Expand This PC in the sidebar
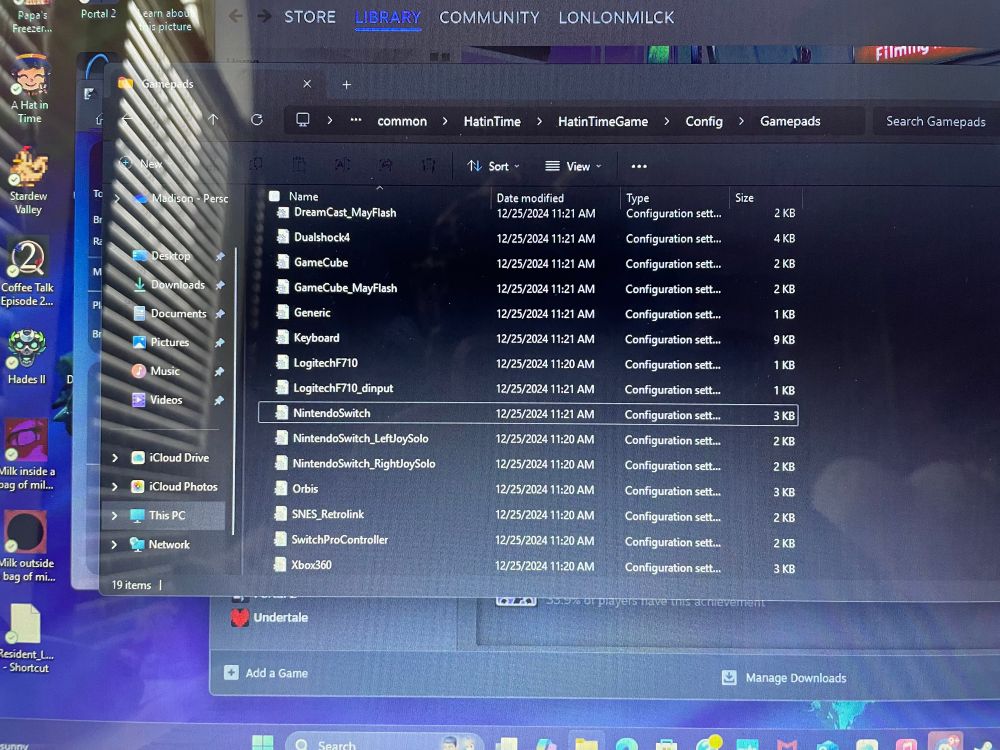 point(115,515)
